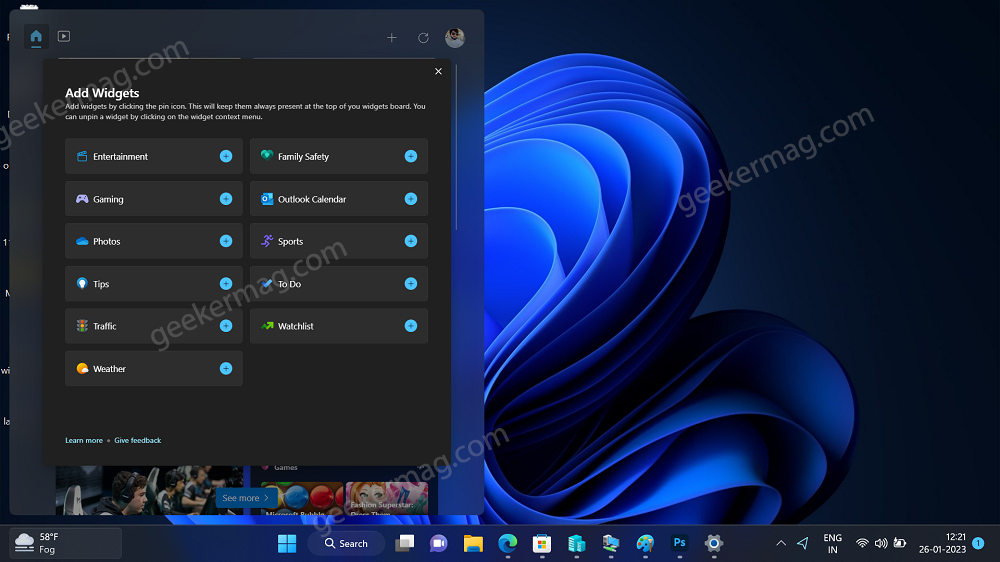Open the blue buildings app on taskbar
Image resolution: width=1000 pixels, height=562 pixels.
(577, 544)
